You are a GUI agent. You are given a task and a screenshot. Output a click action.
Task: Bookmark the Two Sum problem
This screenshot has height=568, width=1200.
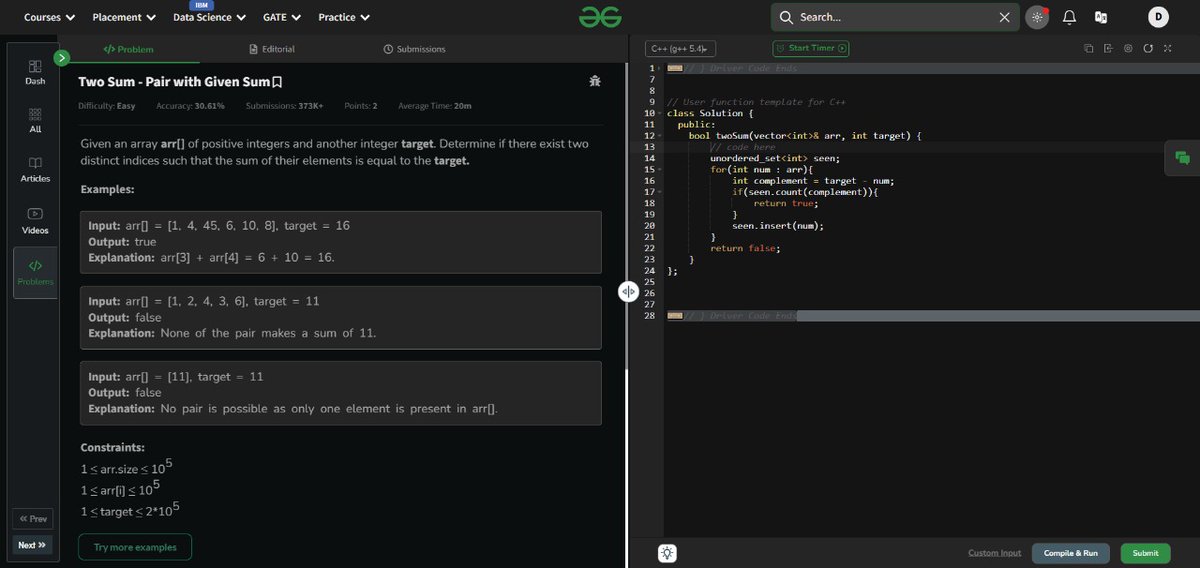277,81
